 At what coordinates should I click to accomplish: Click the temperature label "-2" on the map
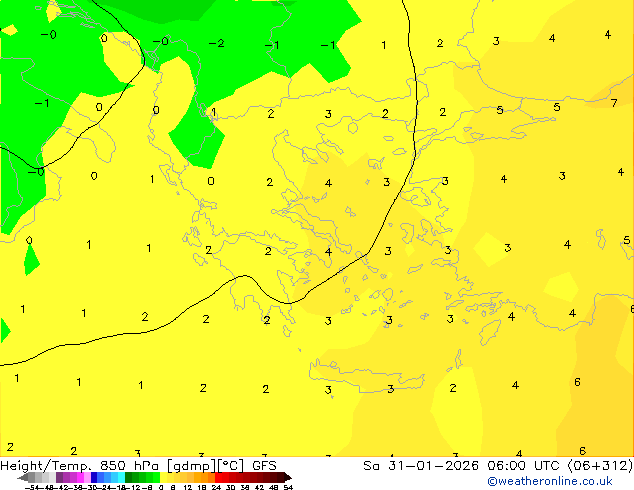217,43
